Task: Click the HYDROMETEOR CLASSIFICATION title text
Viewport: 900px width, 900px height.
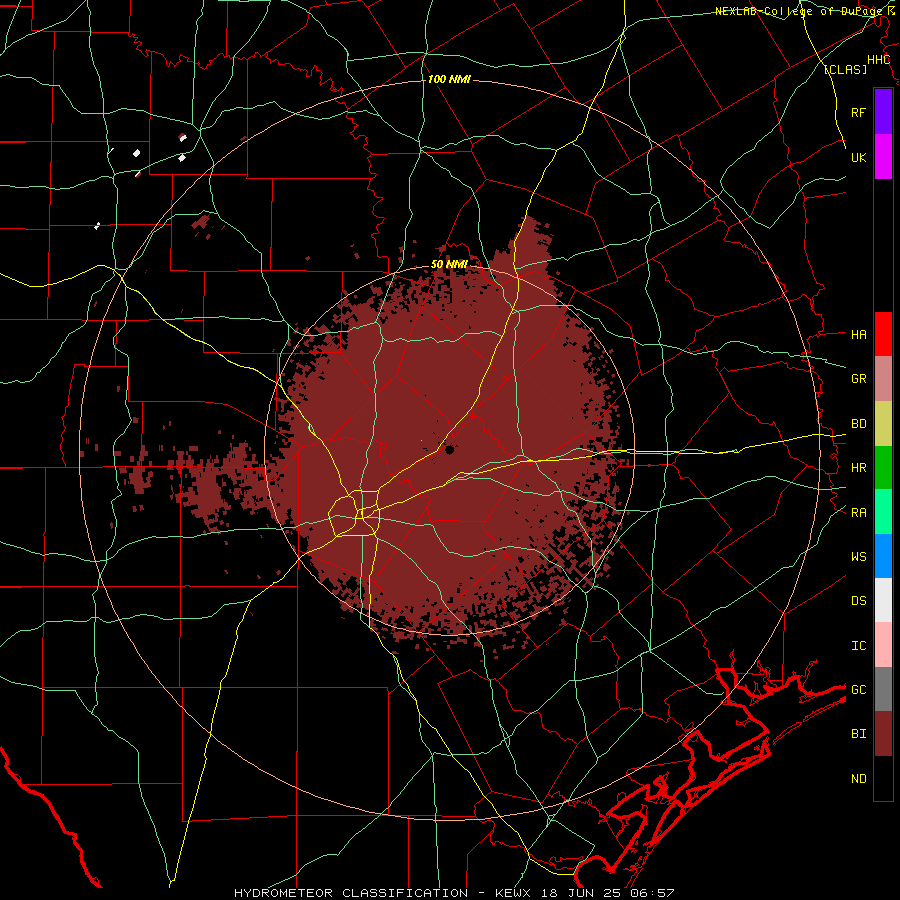Action: click(351, 893)
